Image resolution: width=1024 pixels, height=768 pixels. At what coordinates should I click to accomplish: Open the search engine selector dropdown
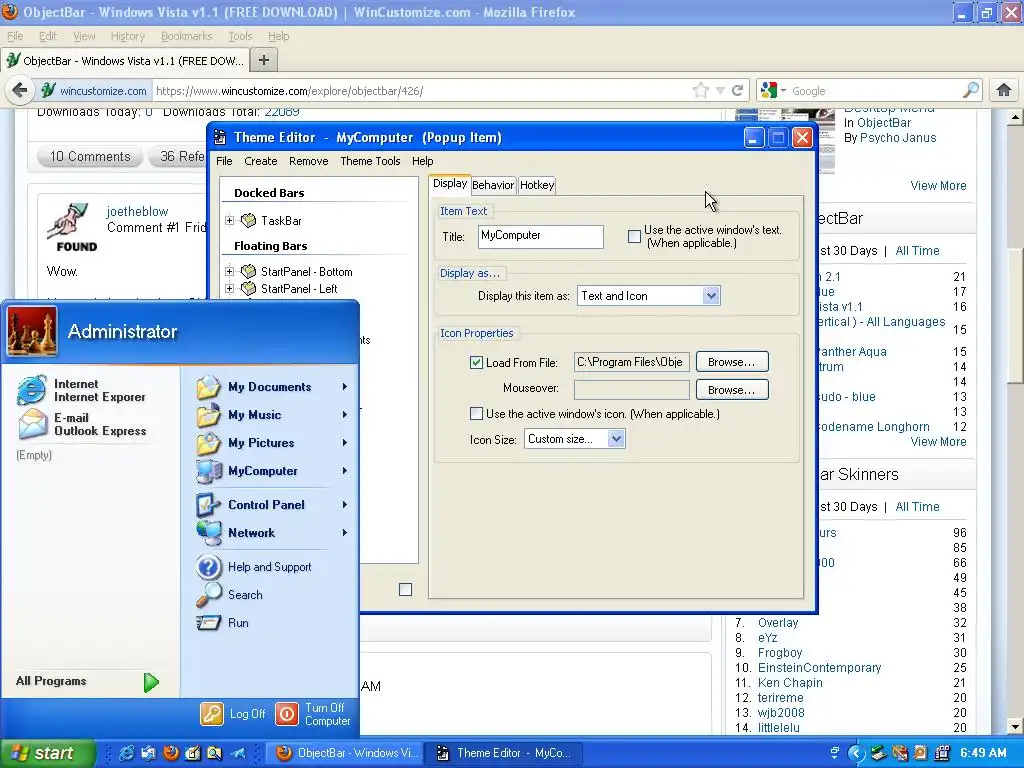(775, 91)
